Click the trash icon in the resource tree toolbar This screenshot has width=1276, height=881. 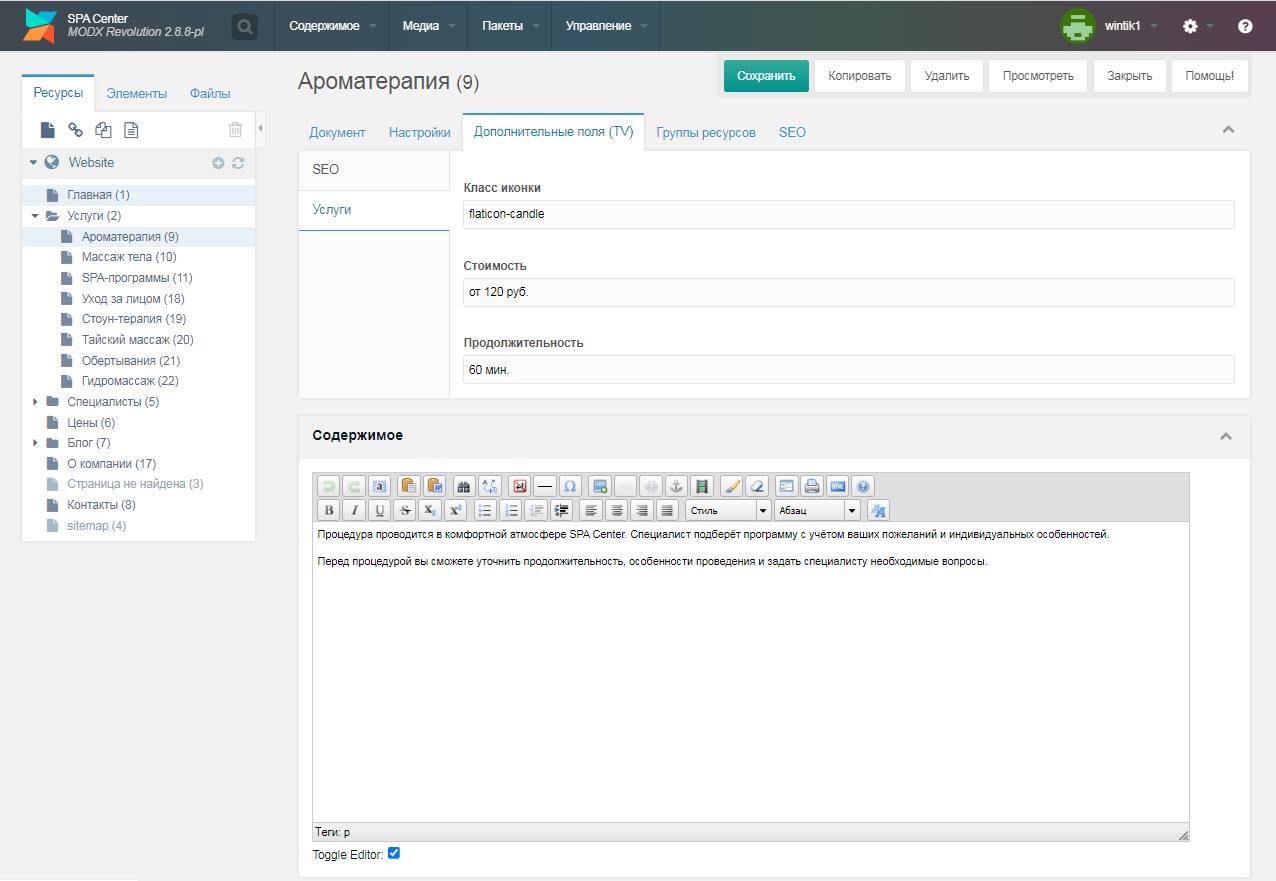[235, 129]
